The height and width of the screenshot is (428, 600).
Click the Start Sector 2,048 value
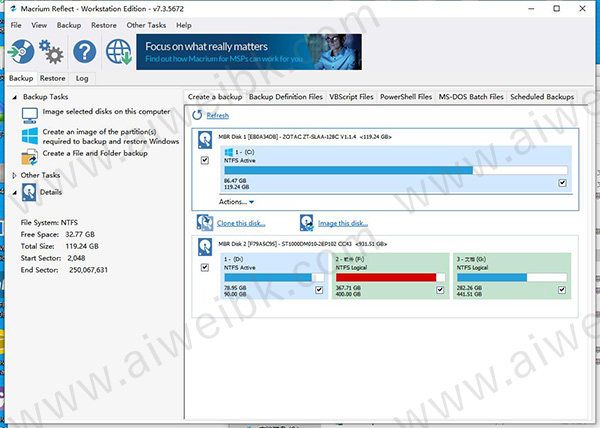point(76,258)
